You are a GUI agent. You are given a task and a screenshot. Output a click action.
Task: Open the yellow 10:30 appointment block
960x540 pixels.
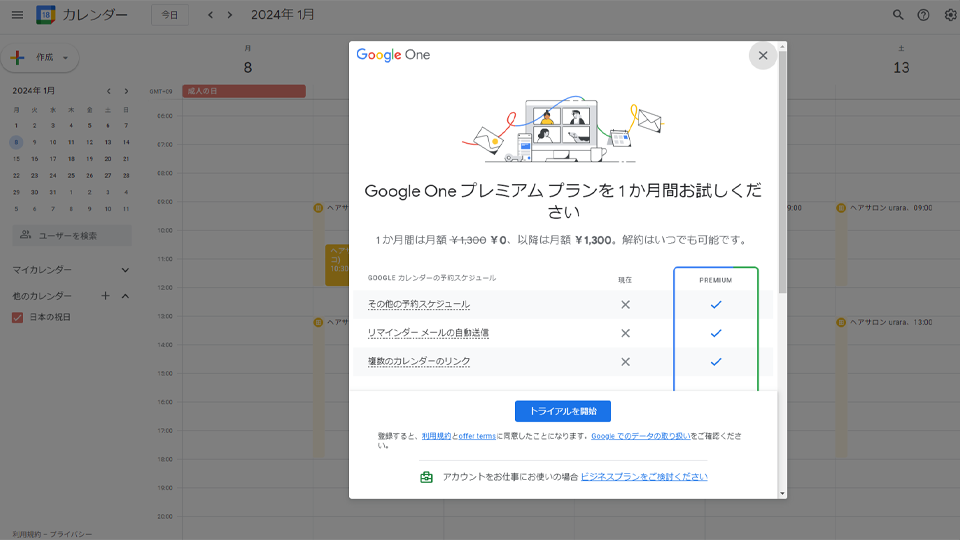[337, 264]
